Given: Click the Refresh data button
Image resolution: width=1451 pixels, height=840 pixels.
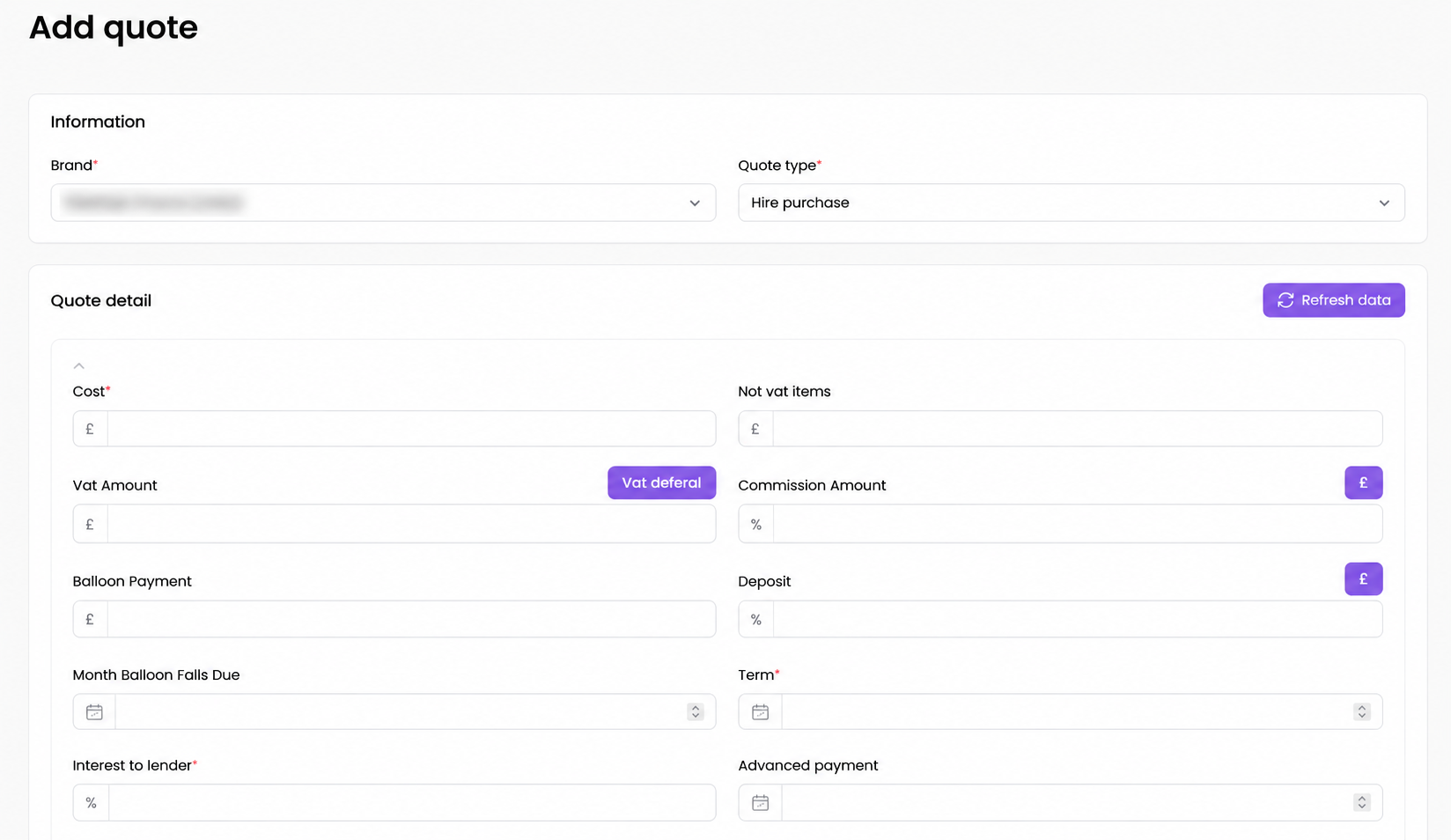Looking at the screenshot, I should (1333, 300).
